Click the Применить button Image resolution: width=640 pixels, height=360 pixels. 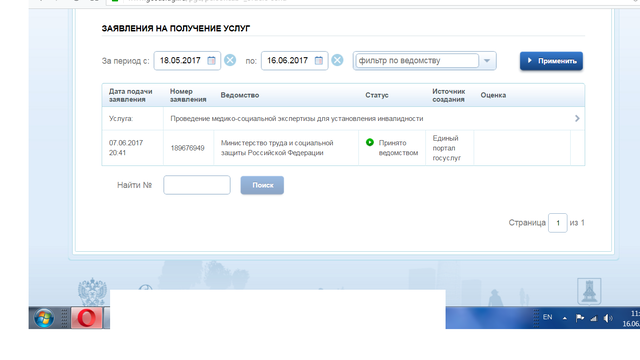551,61
